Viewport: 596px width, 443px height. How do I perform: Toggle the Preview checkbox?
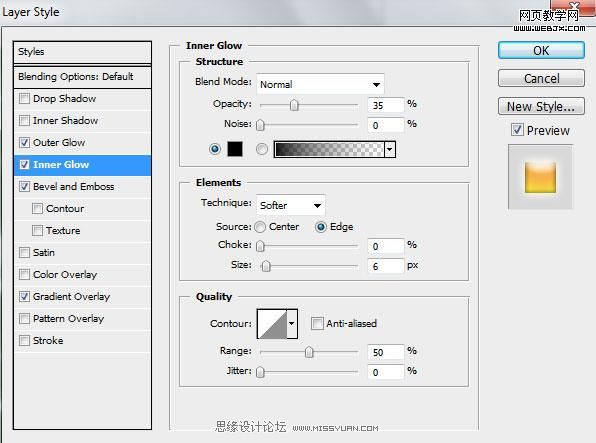[517, 130]
